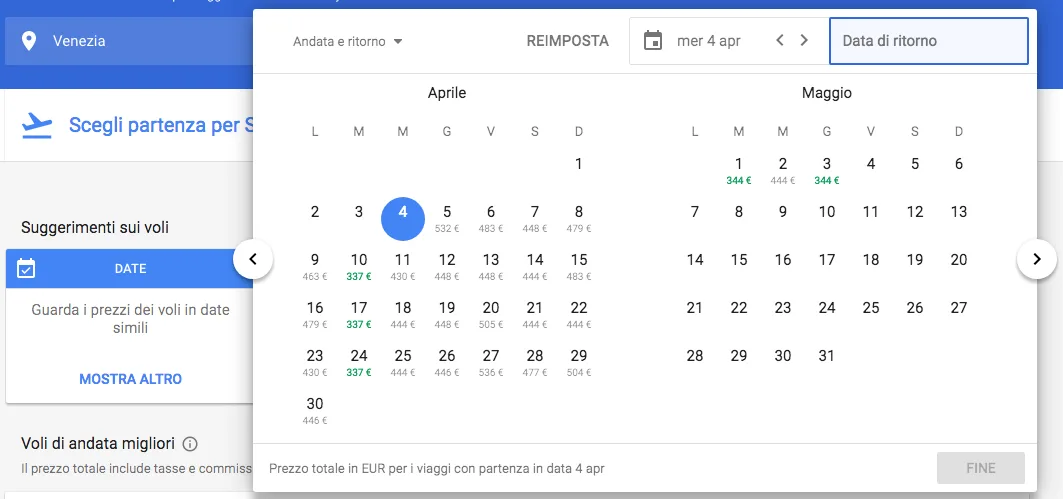Click the airplane departure icon
The width and height of the screenshot is (1063, 499).
pyautogui.click(x=37, y=125)
